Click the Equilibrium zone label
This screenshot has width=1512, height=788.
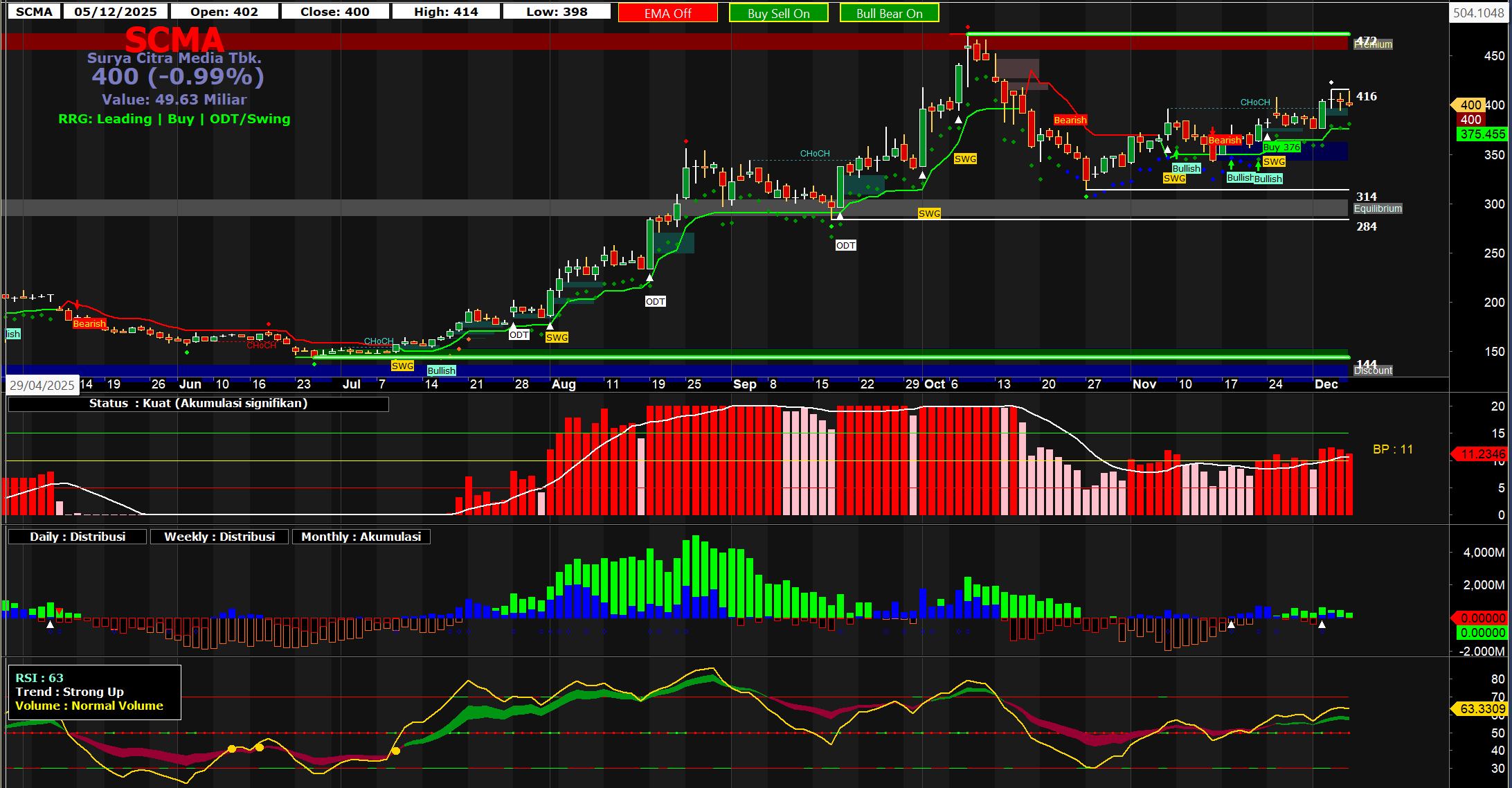[x=1378, y=208]
